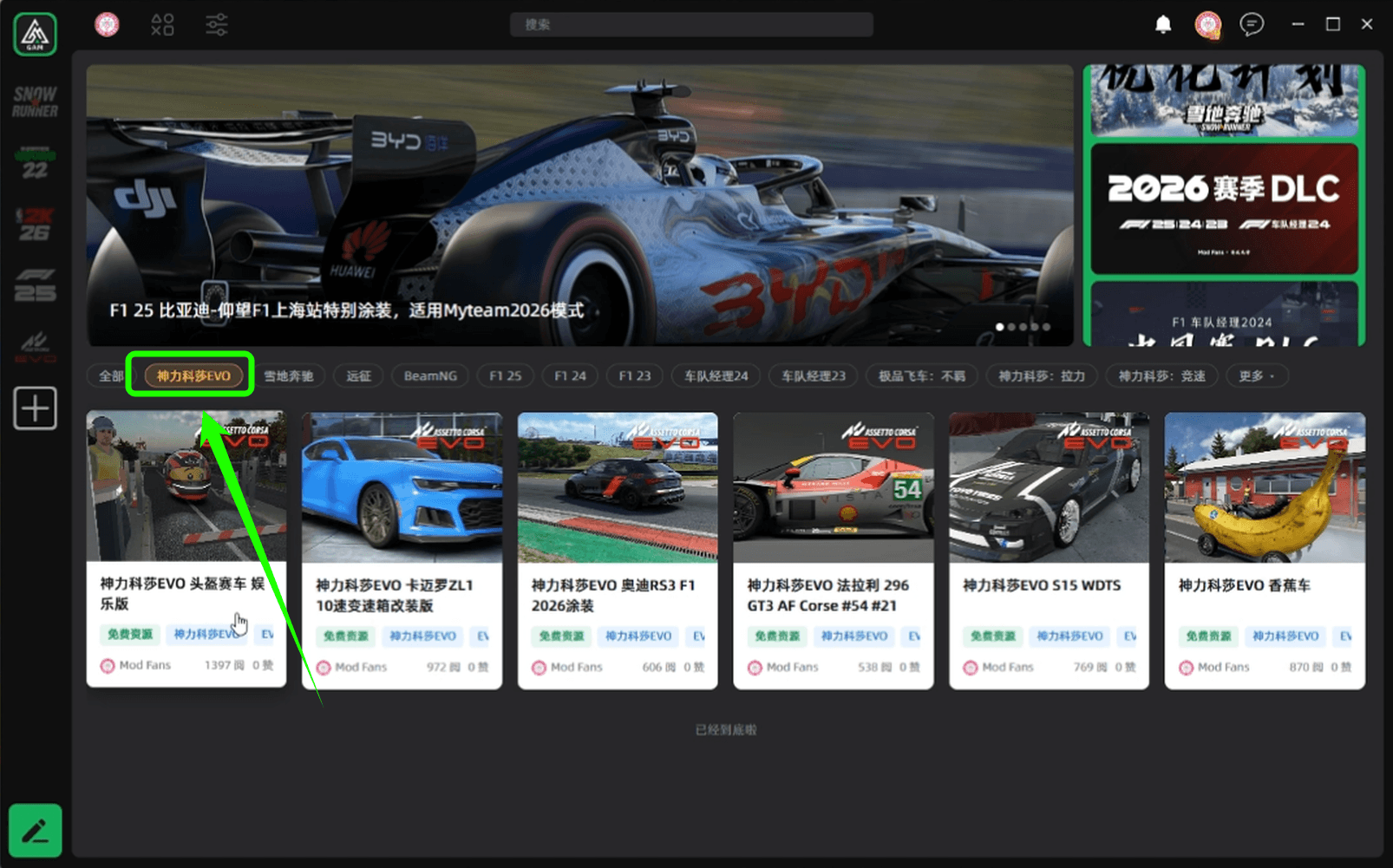Select the 神力科莎：竞速 filter tab
Screen dimensions: 1393x868
tap(1161, 375)
